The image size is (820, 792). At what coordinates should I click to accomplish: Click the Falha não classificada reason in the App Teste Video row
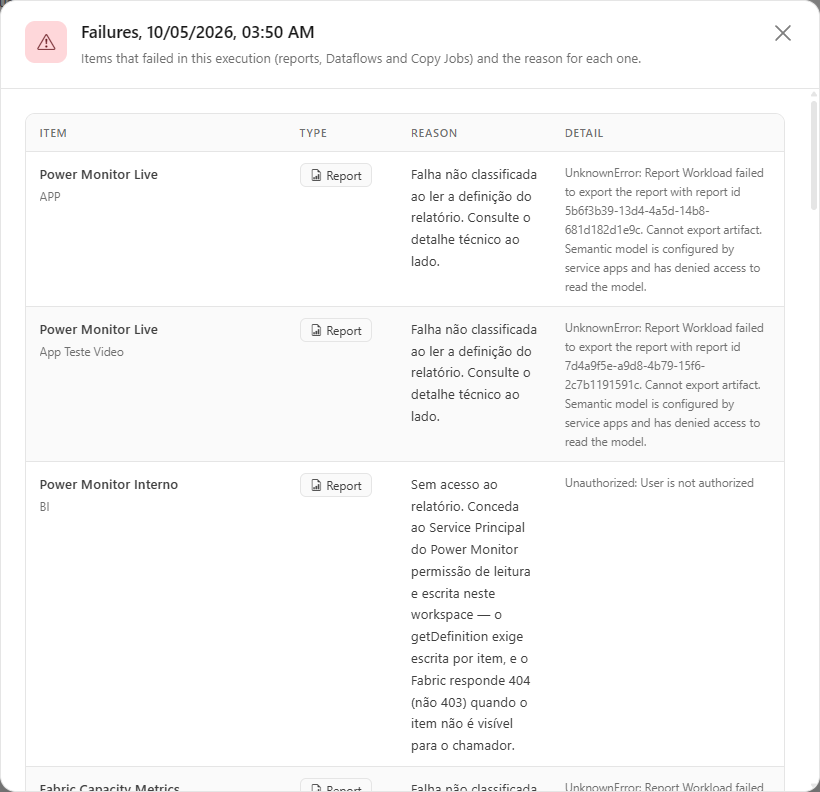473,373
